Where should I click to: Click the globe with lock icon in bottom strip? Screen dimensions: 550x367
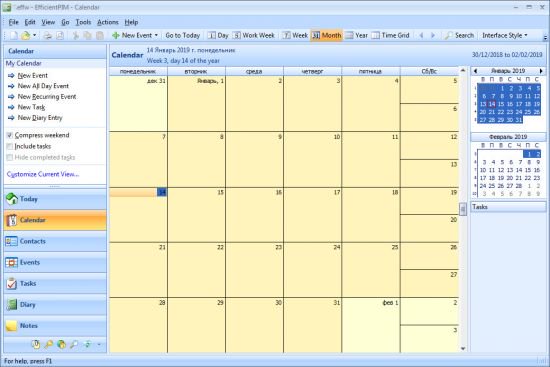(x=61, y=345)
